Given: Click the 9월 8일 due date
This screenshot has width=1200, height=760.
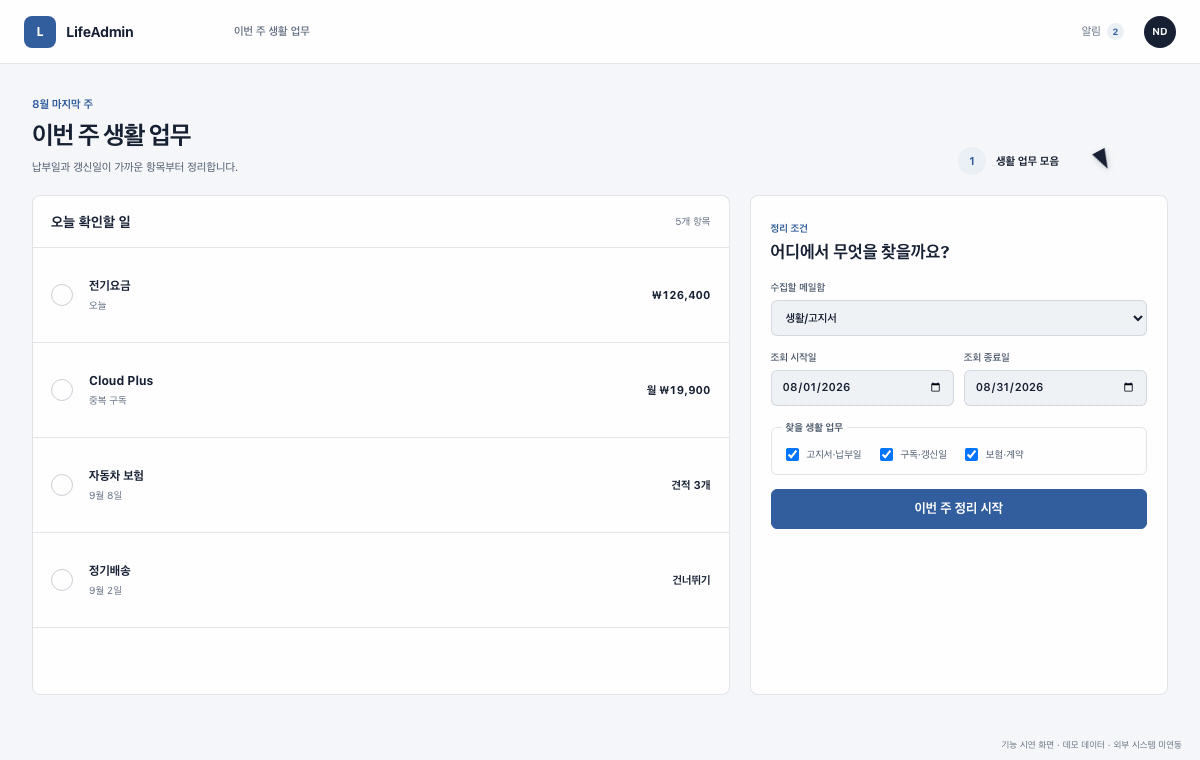Looking at the screenshot, I should 105,495.
